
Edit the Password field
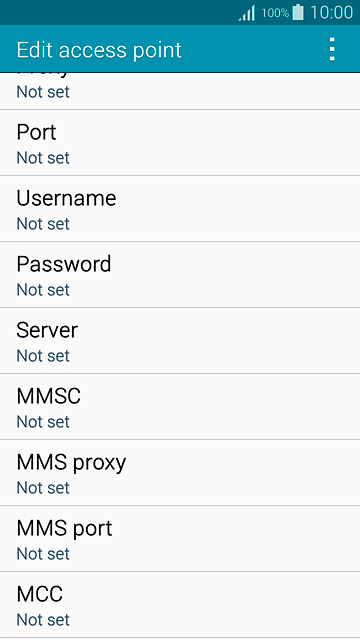point(180,275)
